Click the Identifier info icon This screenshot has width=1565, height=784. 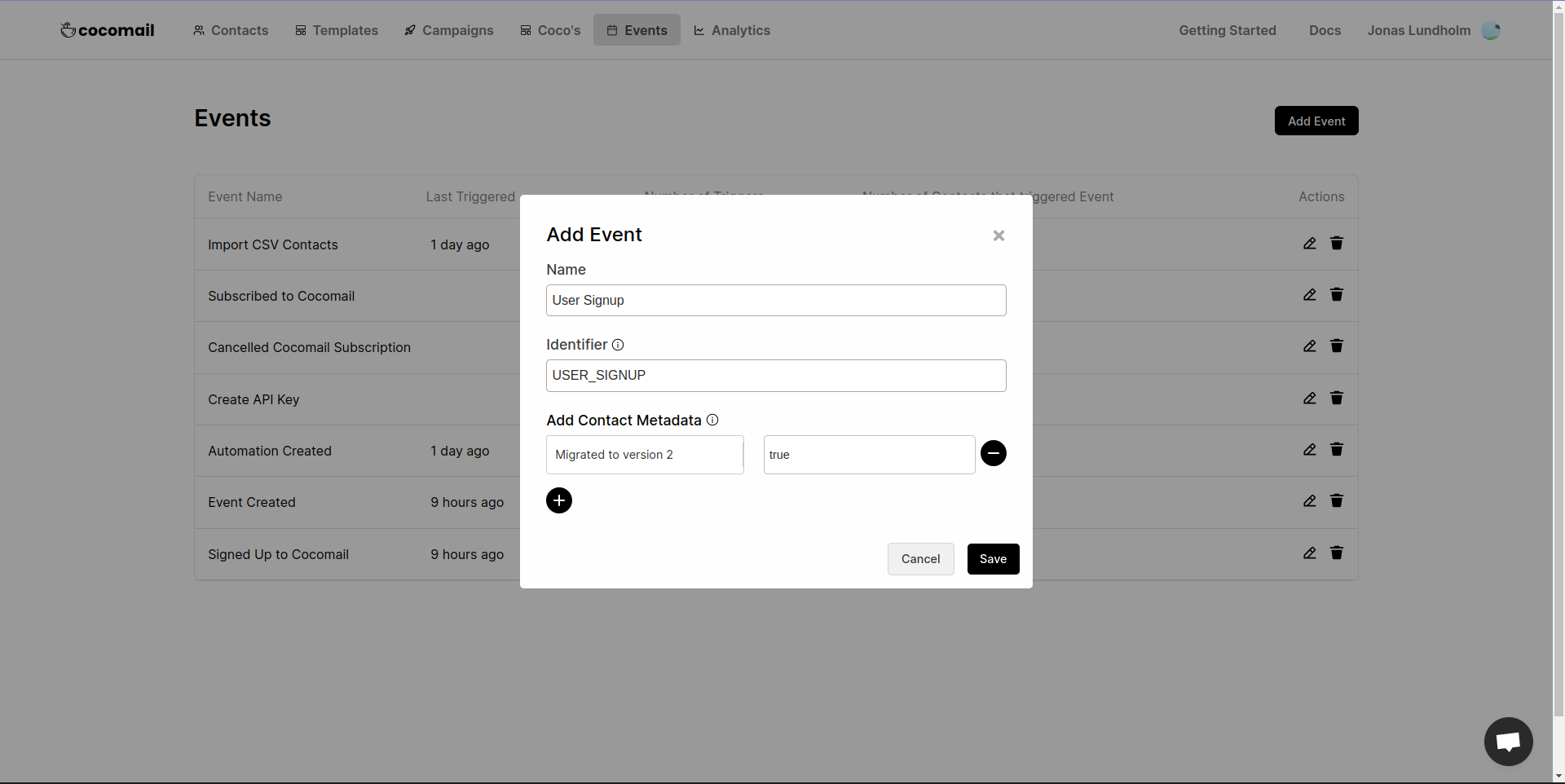click(x=618, y=345)
